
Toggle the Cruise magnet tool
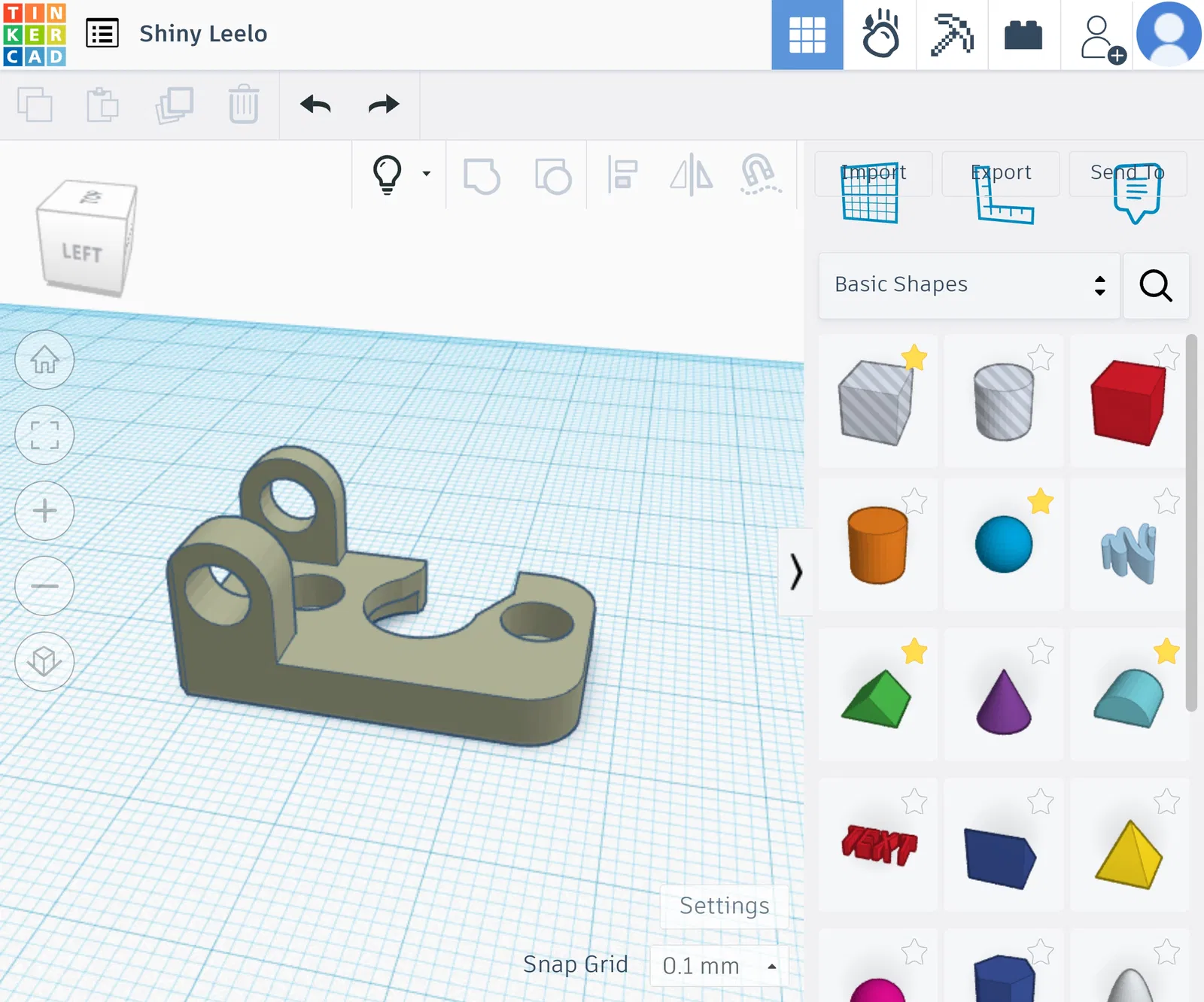(761, 175)
